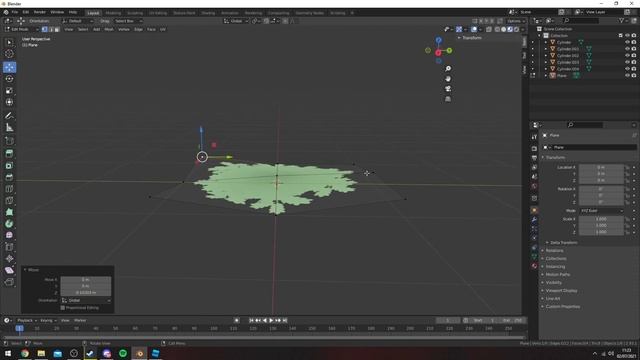
Task: Open the Modifiers wrench properties tab
Action: (x=534, y=220)
